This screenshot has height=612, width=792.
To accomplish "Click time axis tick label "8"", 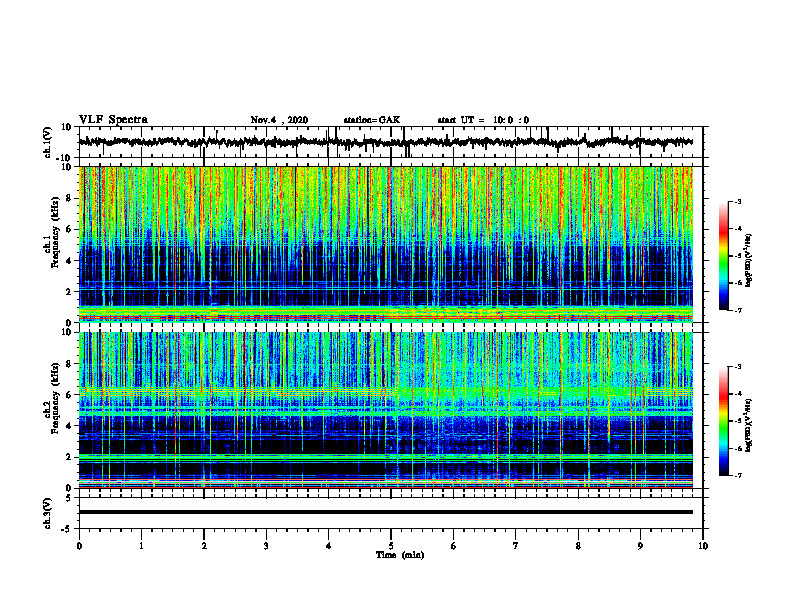I will pos(578,546).
